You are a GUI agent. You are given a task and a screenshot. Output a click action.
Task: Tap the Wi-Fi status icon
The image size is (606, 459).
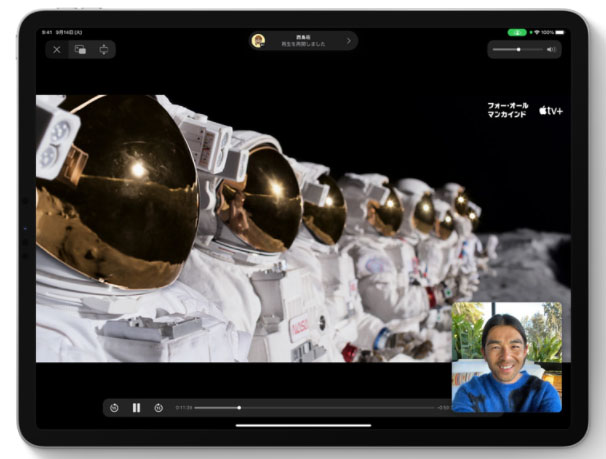[x=537, y=32]
